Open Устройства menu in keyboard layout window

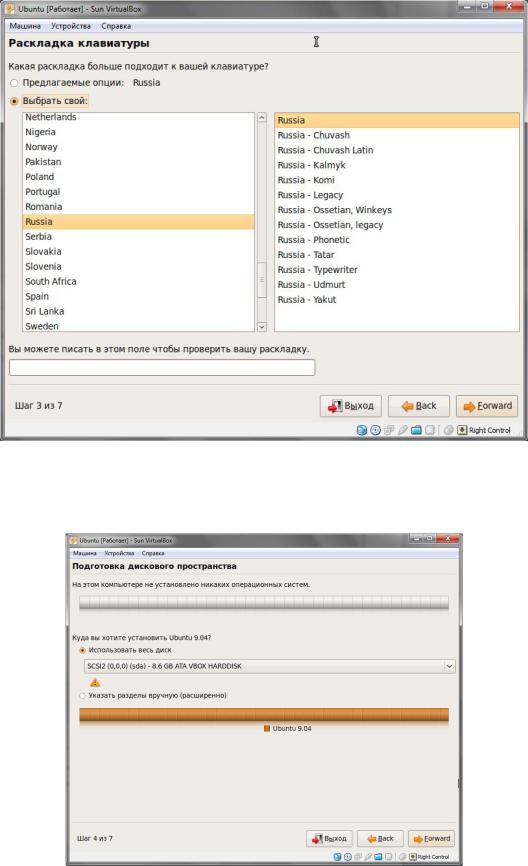(71, 26)
